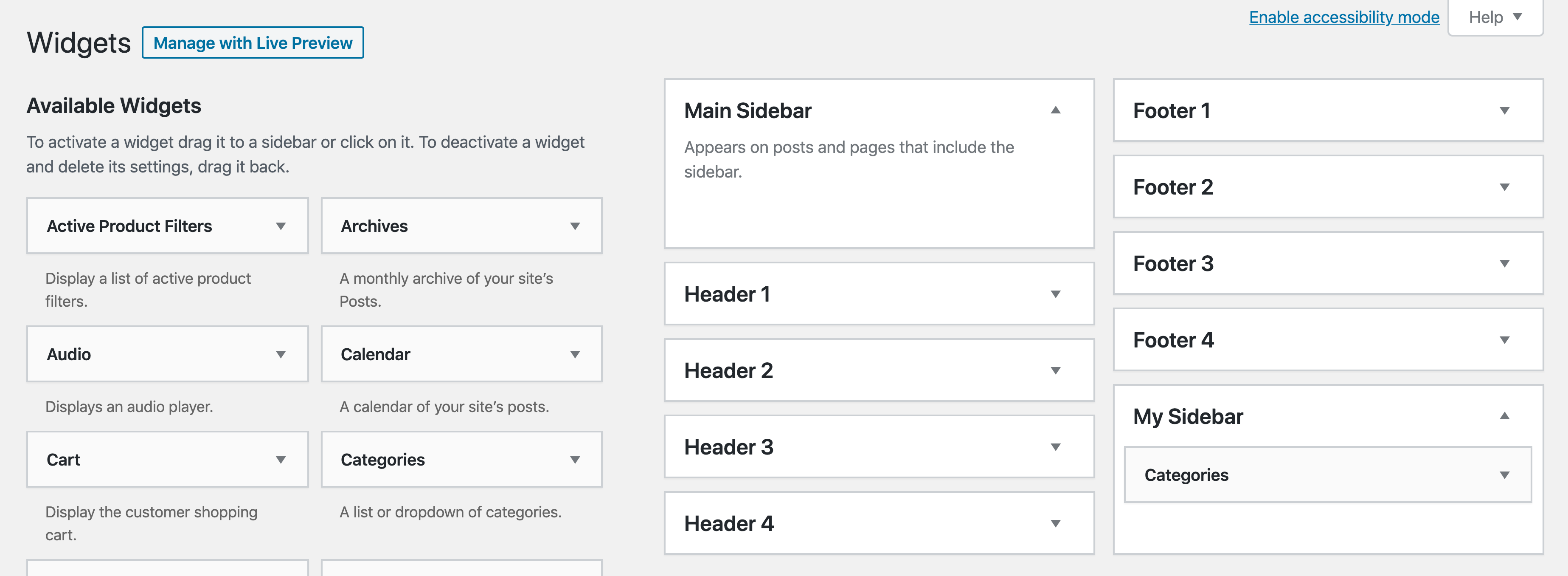Expand the Active Product Filters widget arrow

coord(281,226)
